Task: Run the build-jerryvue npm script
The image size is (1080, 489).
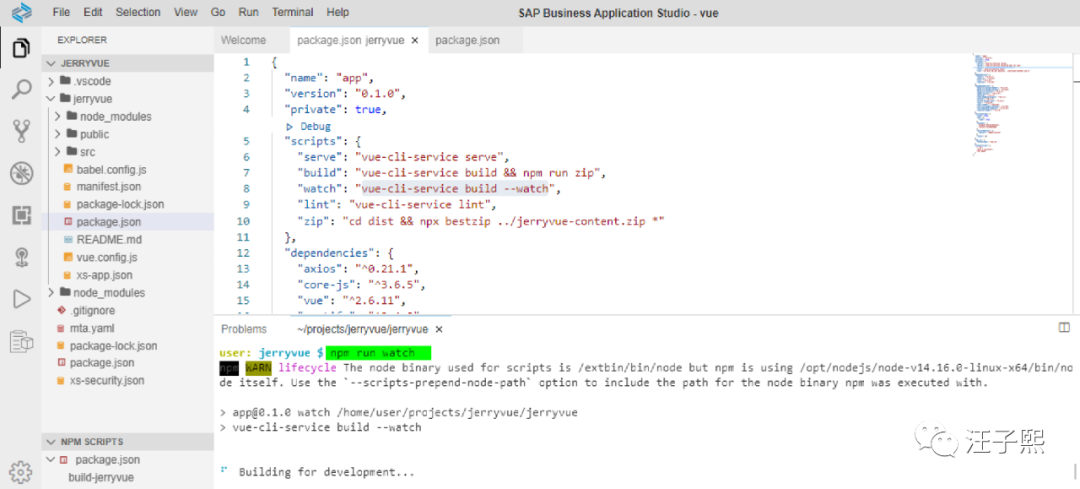Action: (x=101, y=477)
